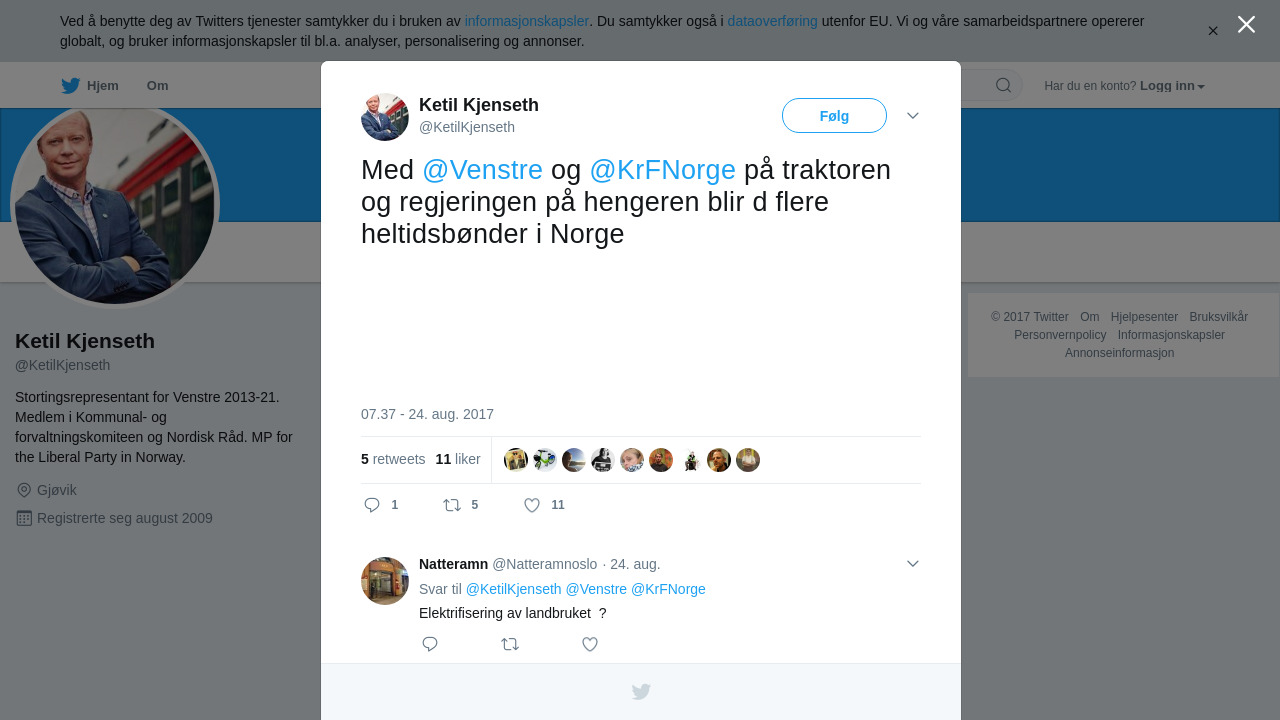This screenshot has height=720, width=1280.
Task: Click first liker avatar in the row
Action: [516, 460]
